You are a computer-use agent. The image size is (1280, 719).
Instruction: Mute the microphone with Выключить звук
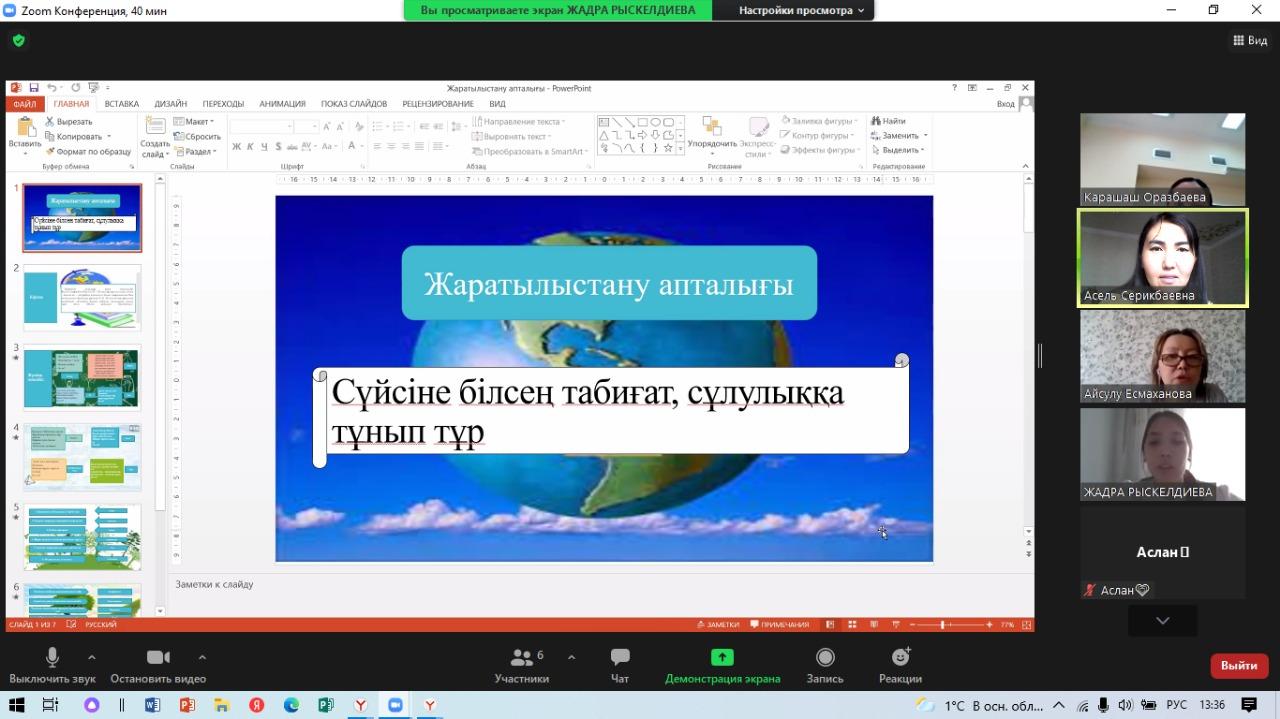[x=52, y=666]
